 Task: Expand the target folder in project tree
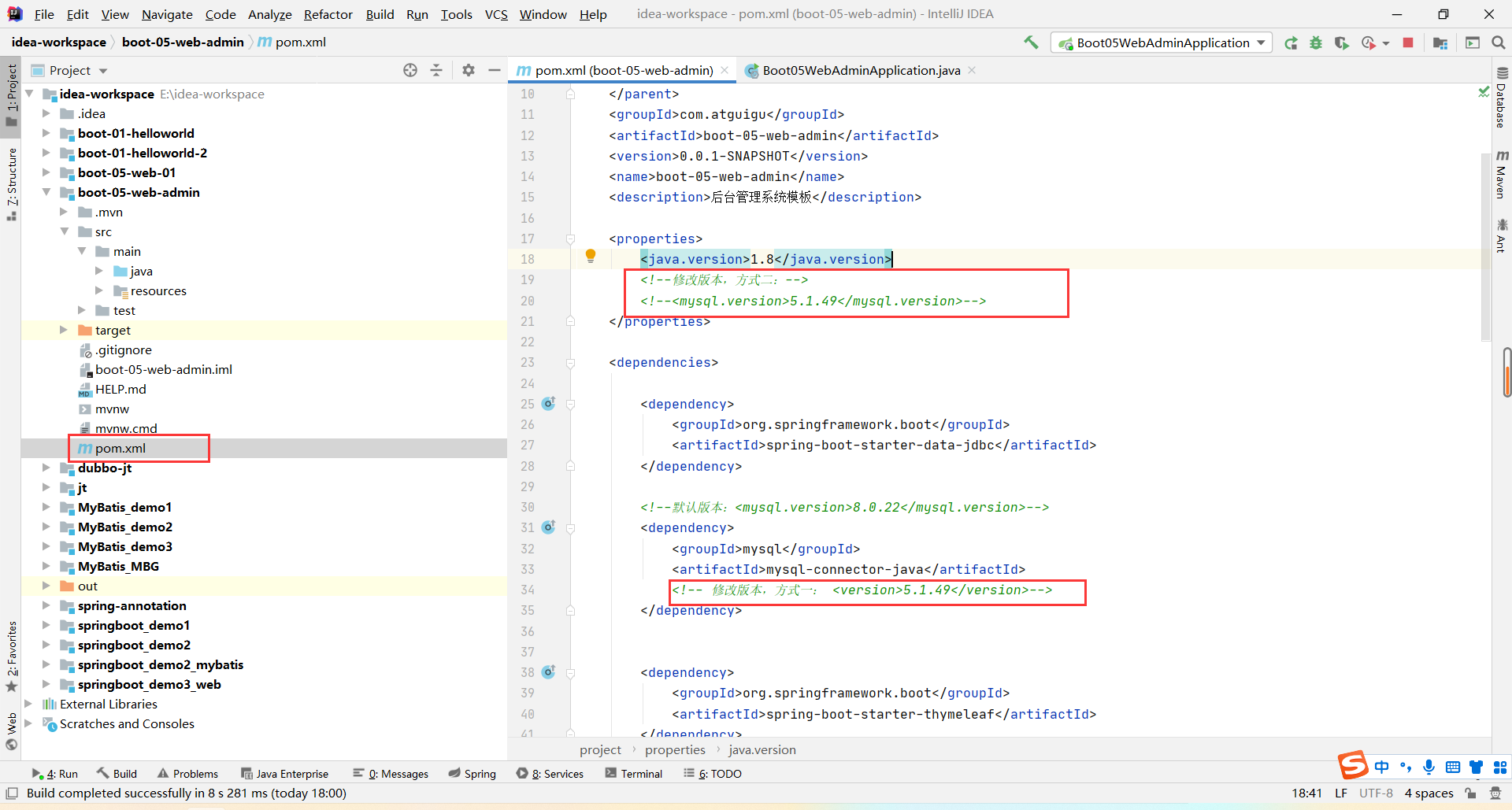point(64,331)
